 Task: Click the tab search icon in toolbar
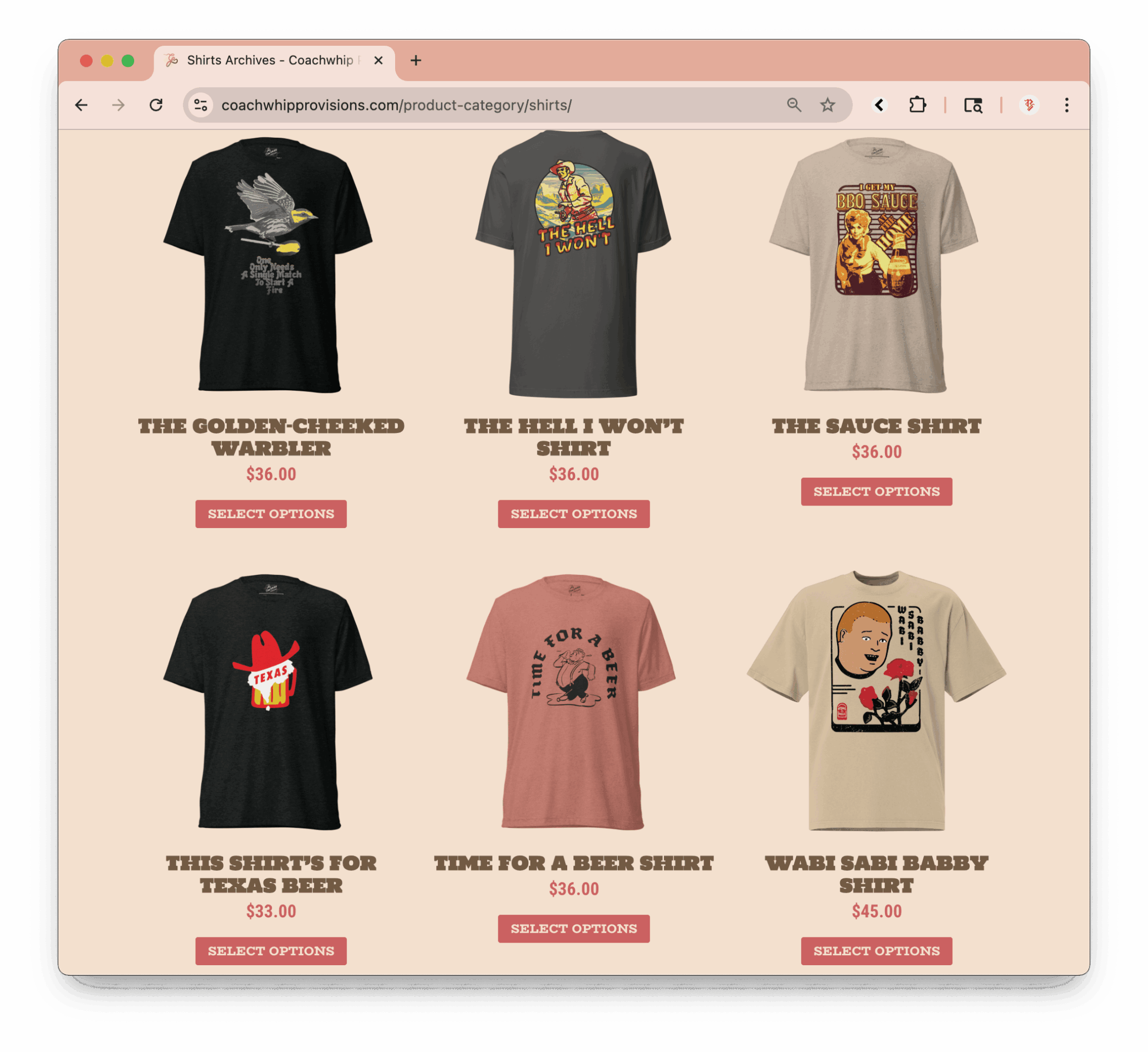(x=973, y=105)
